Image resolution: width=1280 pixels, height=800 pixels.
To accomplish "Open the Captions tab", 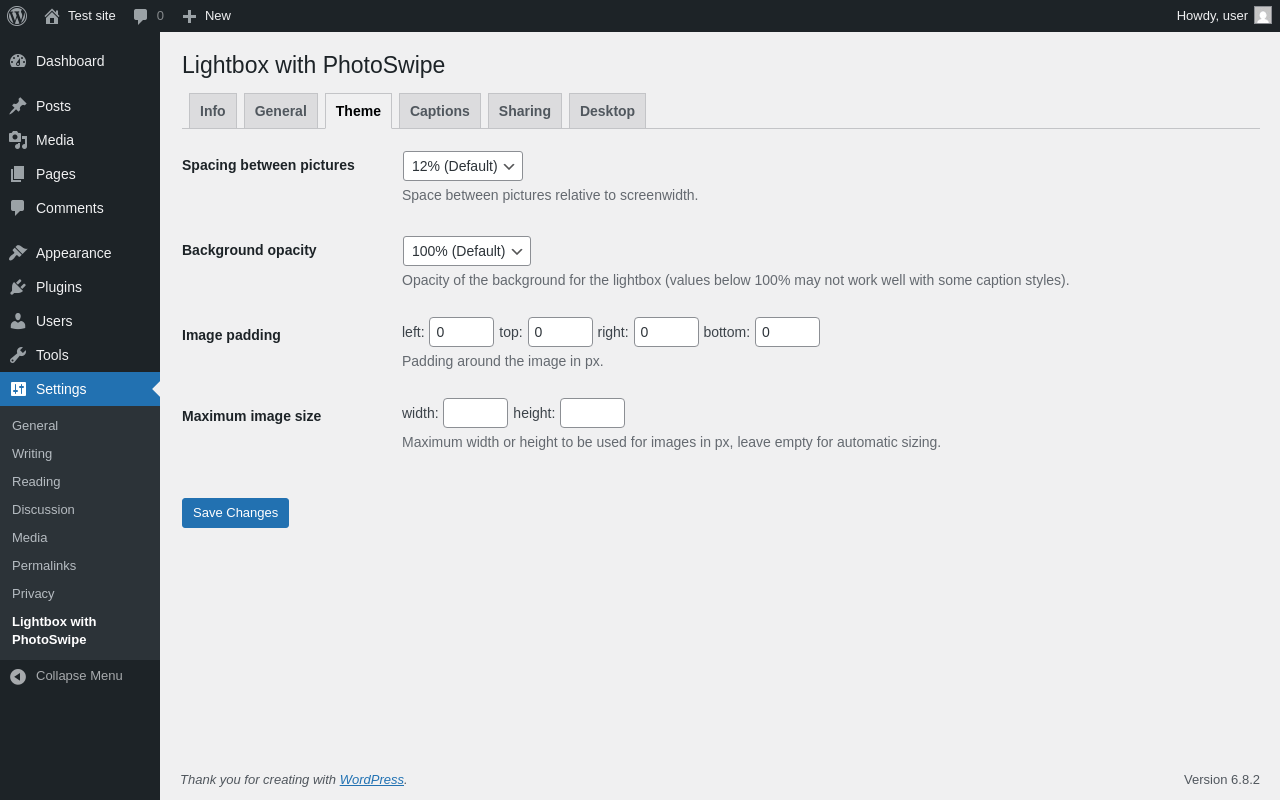I will 440,111.
